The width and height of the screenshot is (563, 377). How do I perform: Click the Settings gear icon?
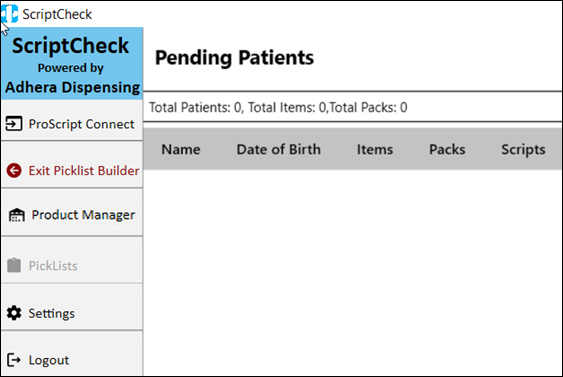pos(14,313)
